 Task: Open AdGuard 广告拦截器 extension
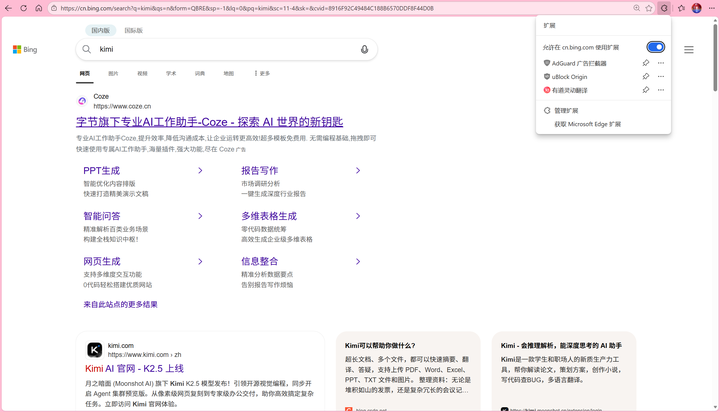tap(579, 63)
